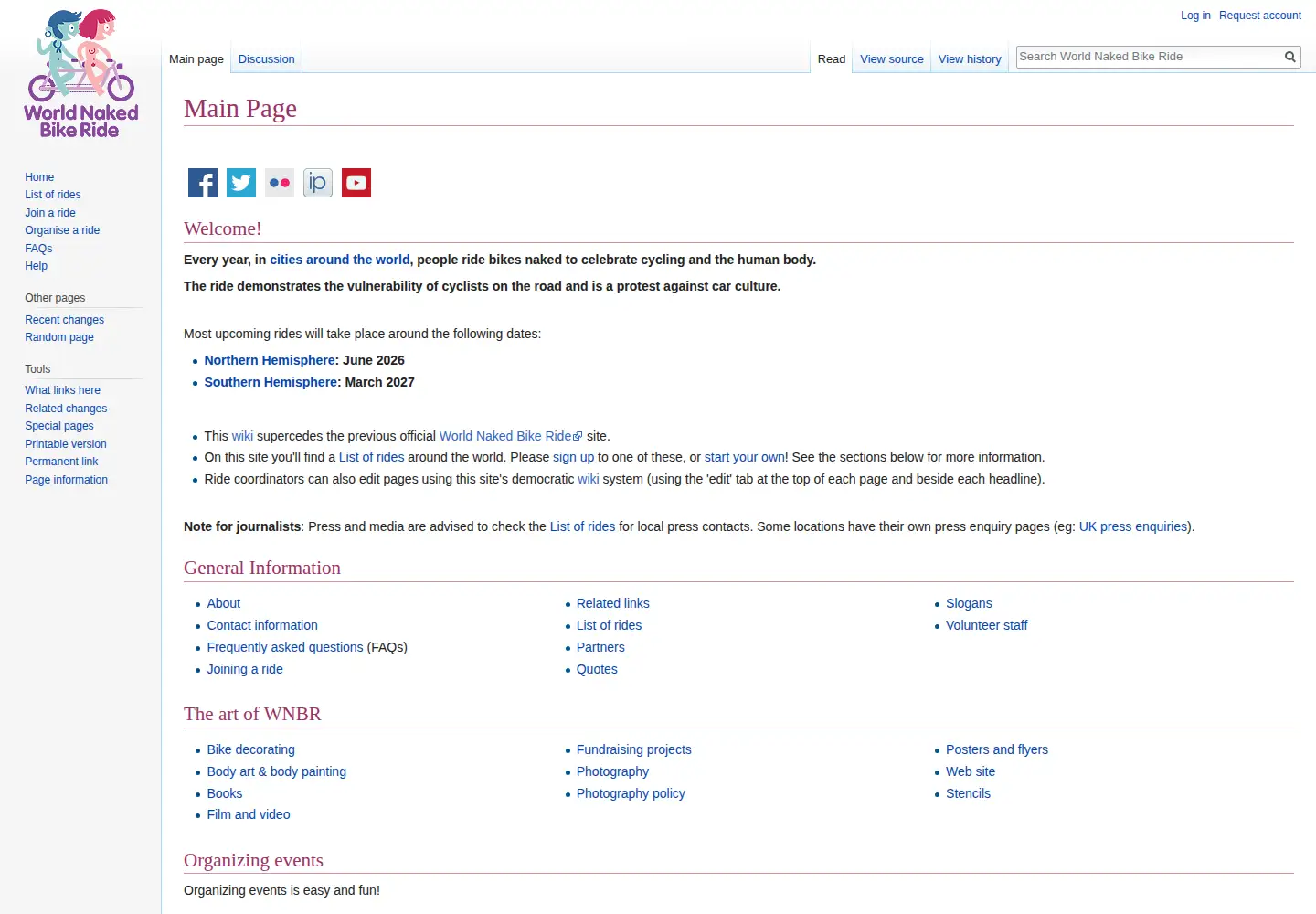This screenshot has width=1316, height=914.
Task: Open the Help sidebar link
Action: (x=37, y=266)
